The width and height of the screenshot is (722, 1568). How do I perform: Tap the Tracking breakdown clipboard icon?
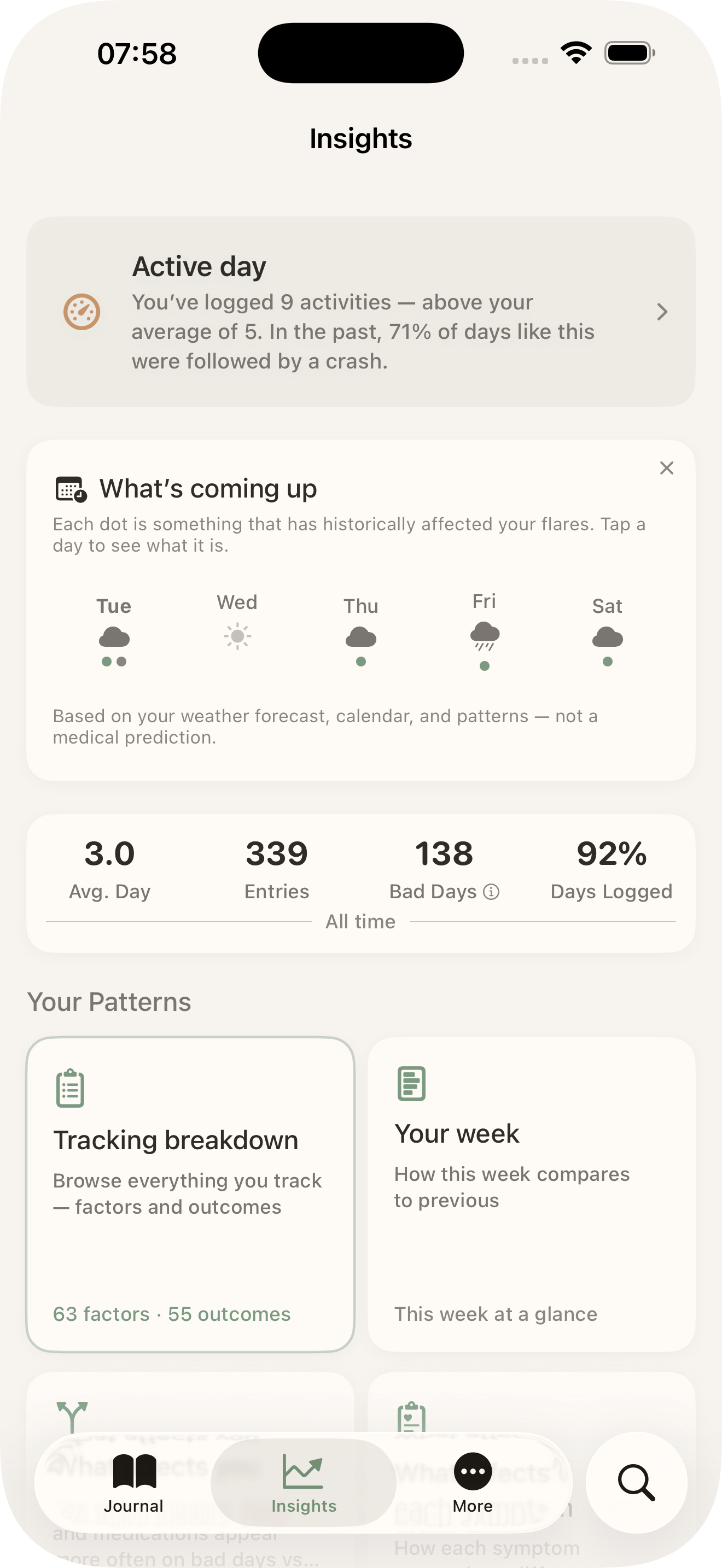tap(70, 1088)
